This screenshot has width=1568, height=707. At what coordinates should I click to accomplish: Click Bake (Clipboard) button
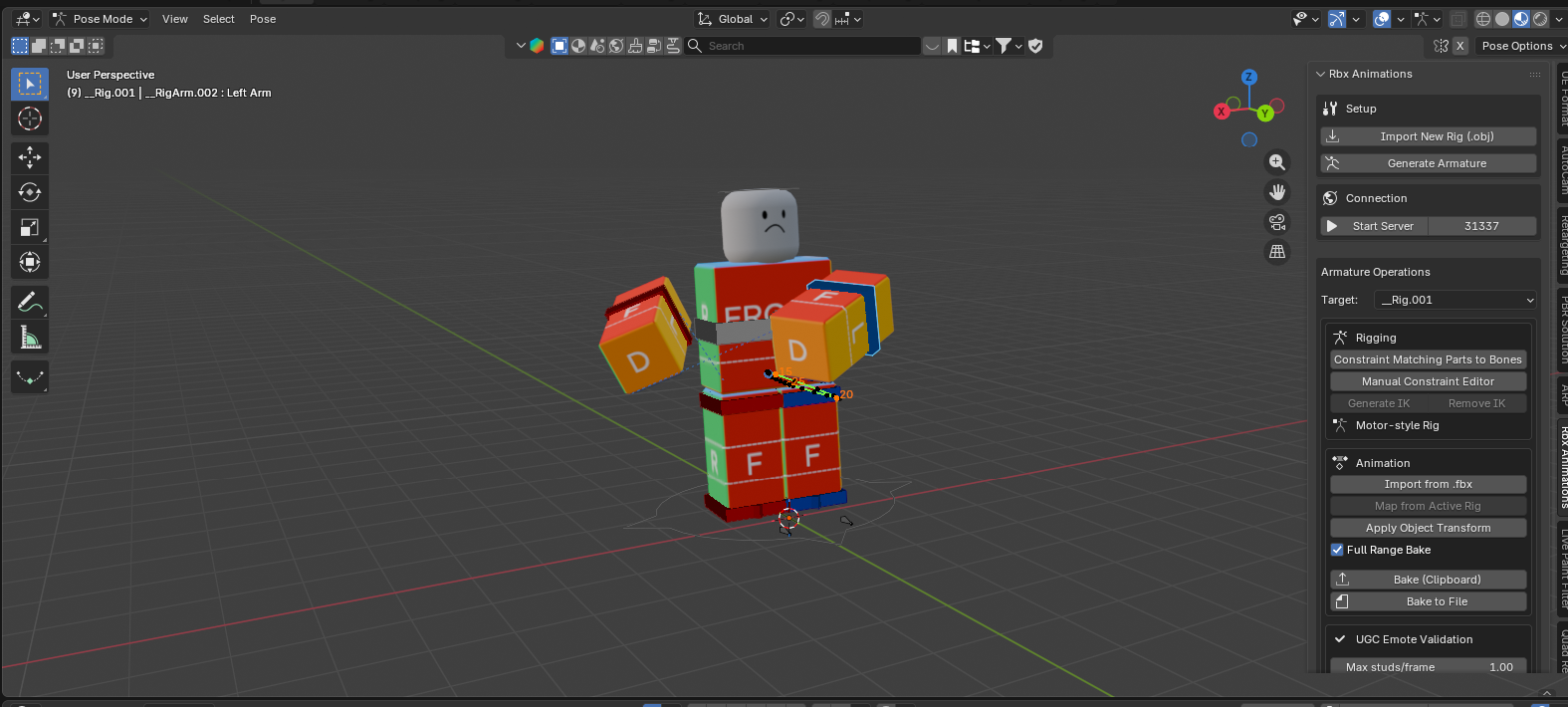coord(1428,580)
